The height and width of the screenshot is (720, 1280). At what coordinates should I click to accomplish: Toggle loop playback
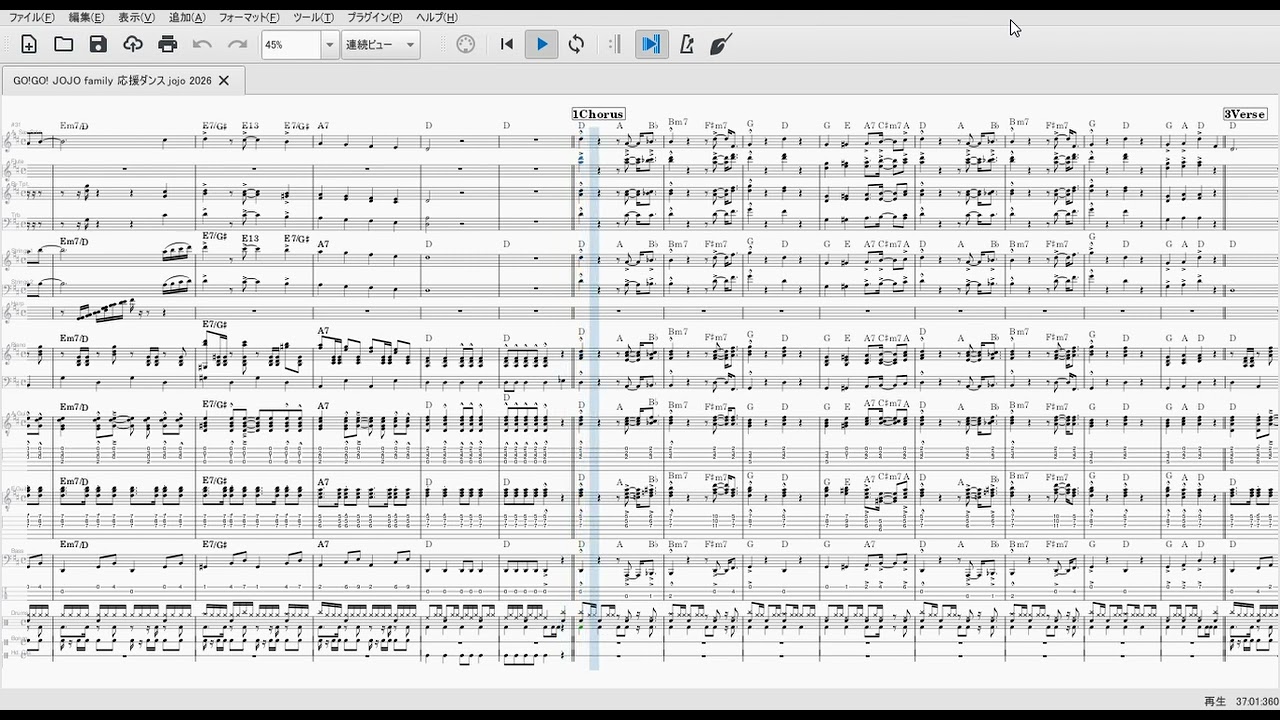576,44
